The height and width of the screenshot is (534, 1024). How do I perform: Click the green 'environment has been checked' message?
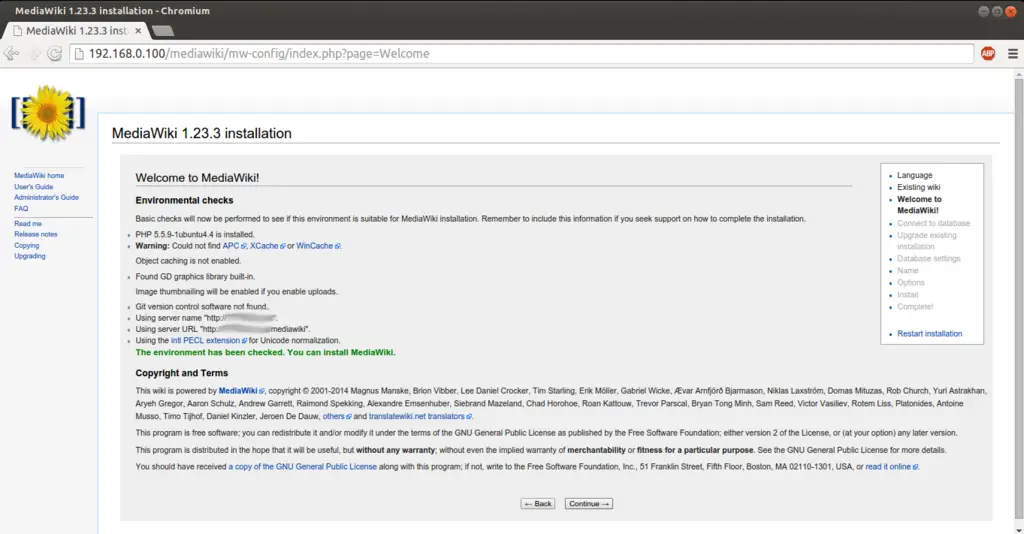(x=265, y=353)
